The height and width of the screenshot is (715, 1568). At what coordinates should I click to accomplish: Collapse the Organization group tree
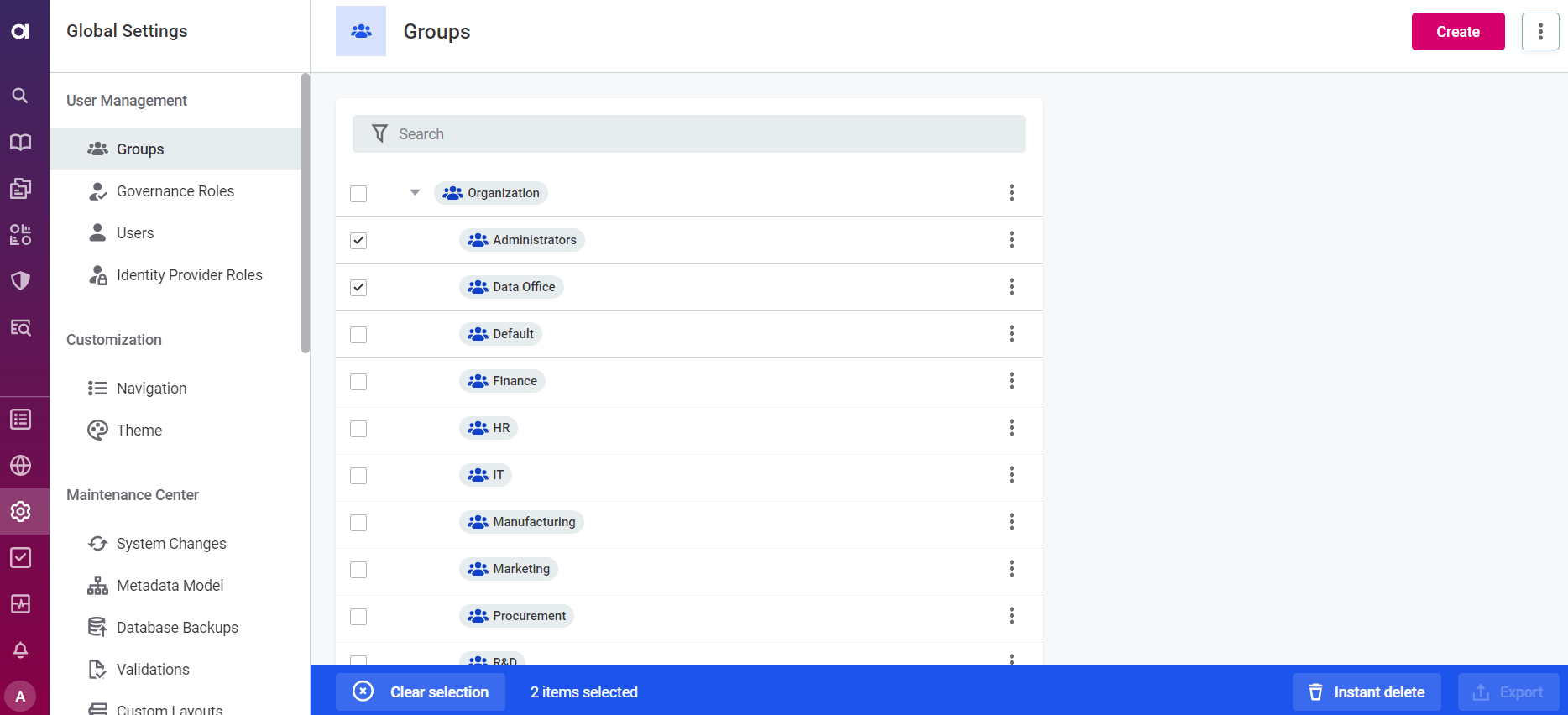[x=415, y=193]
